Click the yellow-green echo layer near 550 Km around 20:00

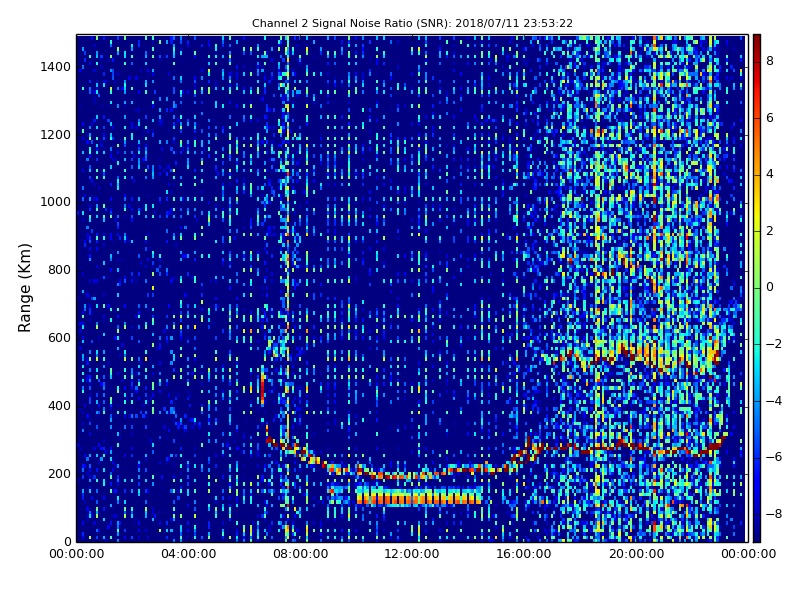643,356
